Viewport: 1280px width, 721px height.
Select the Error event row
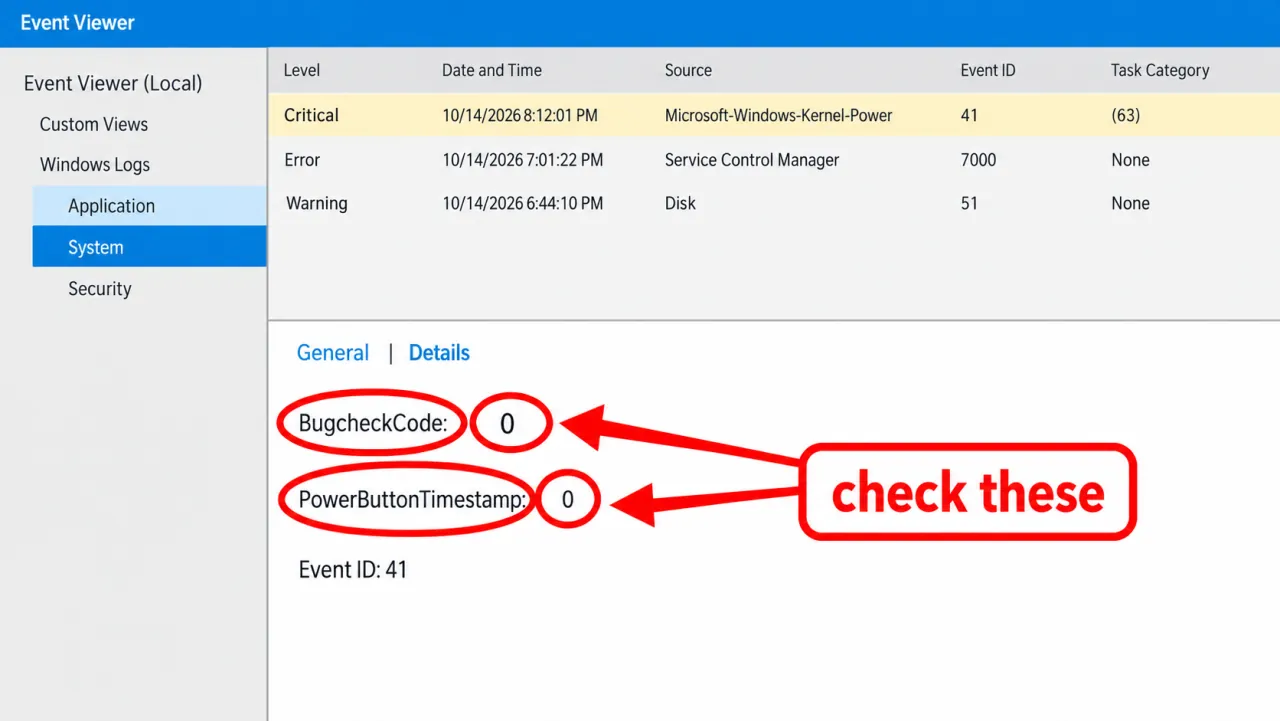(774, 160)
